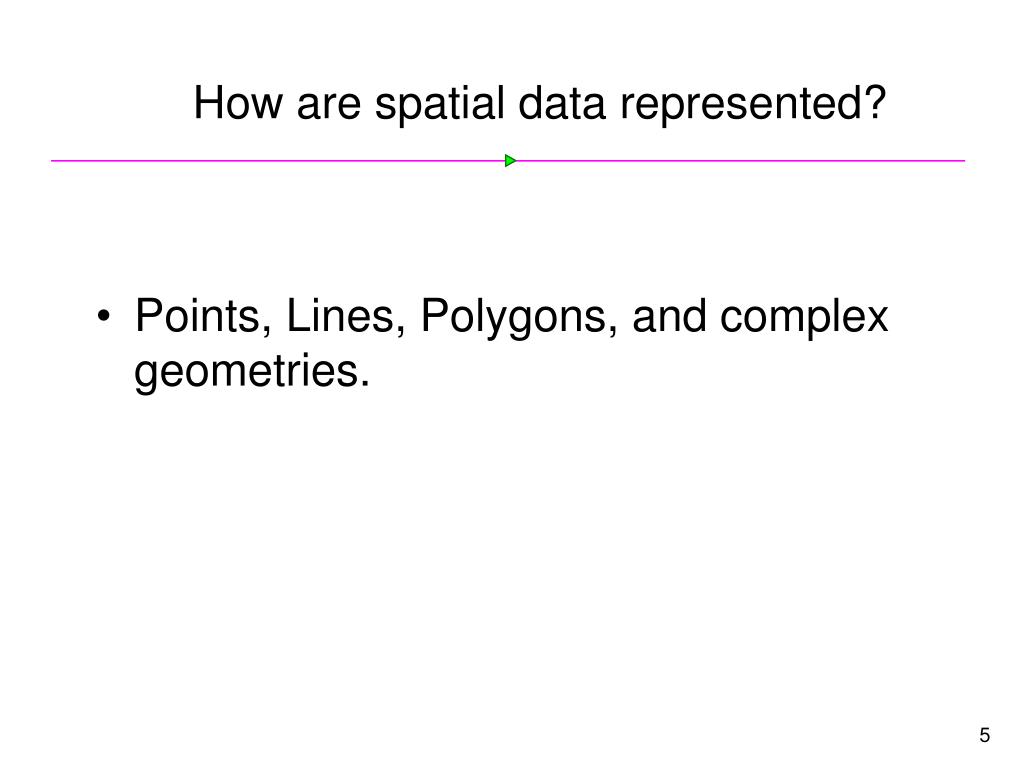Click the word "are" in title
Image resolution: width=1024 pixels, height=768 pixels.
pos(328,107)
